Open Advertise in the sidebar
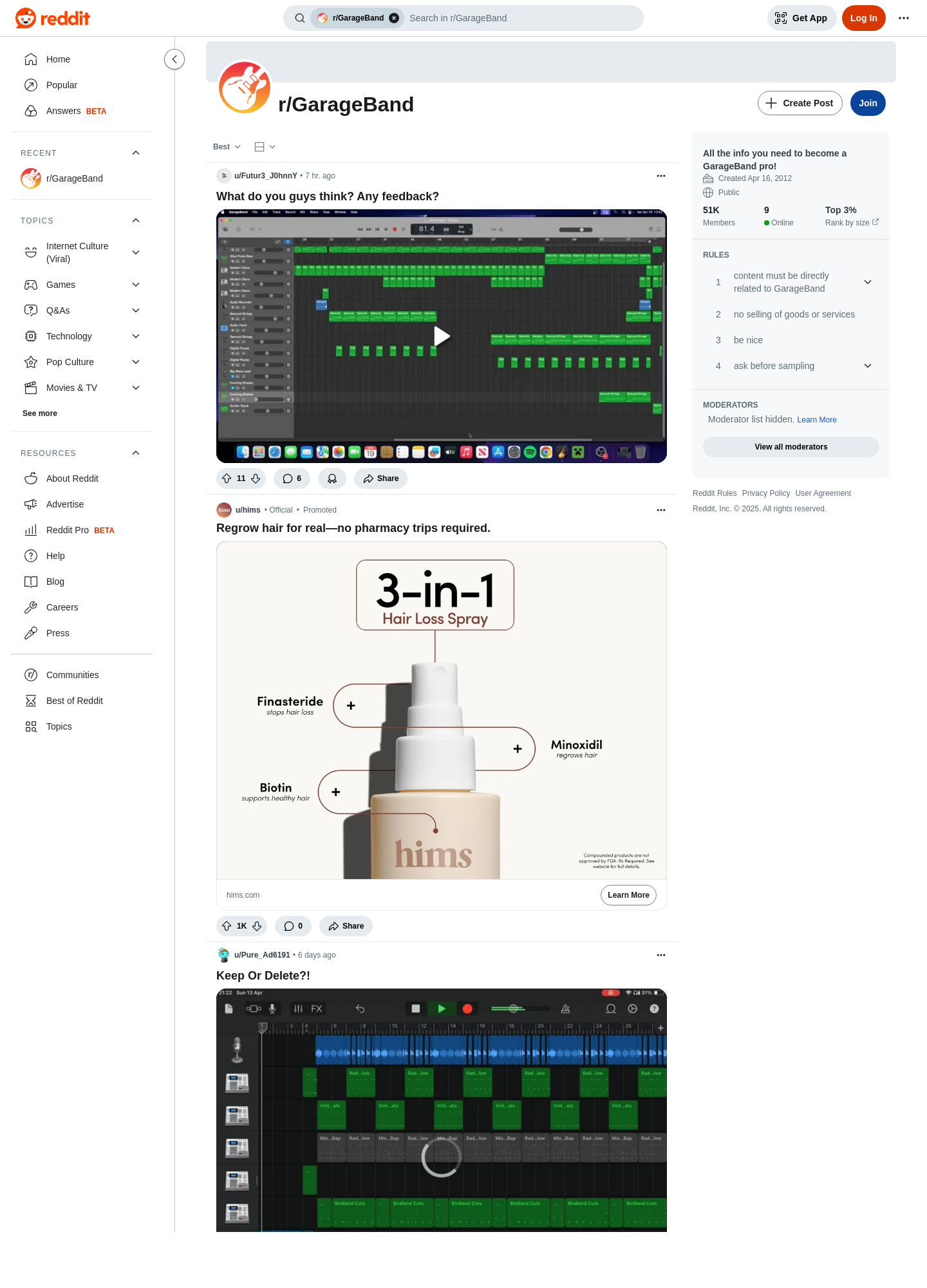 coord(81,504)
